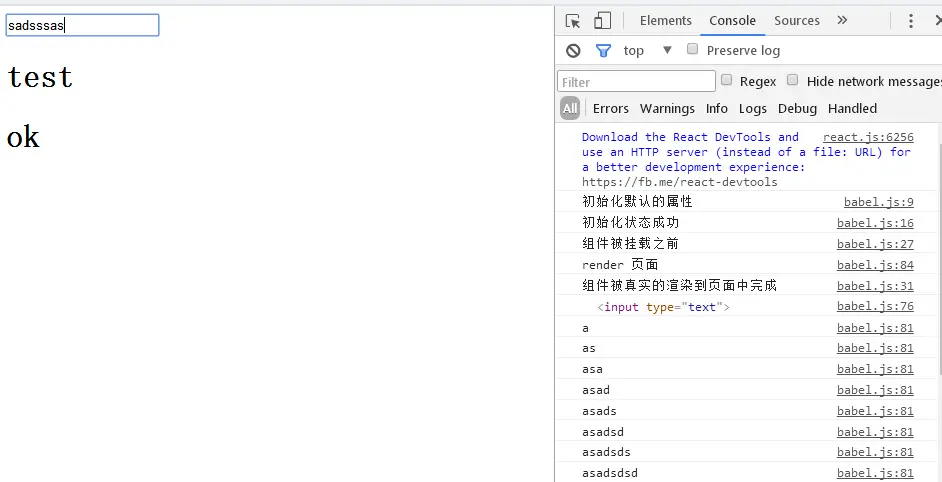This screenshot has height=482, width=942.
Task: Click the console log '初始化状态成功'
Action: (x=630, y=223)
